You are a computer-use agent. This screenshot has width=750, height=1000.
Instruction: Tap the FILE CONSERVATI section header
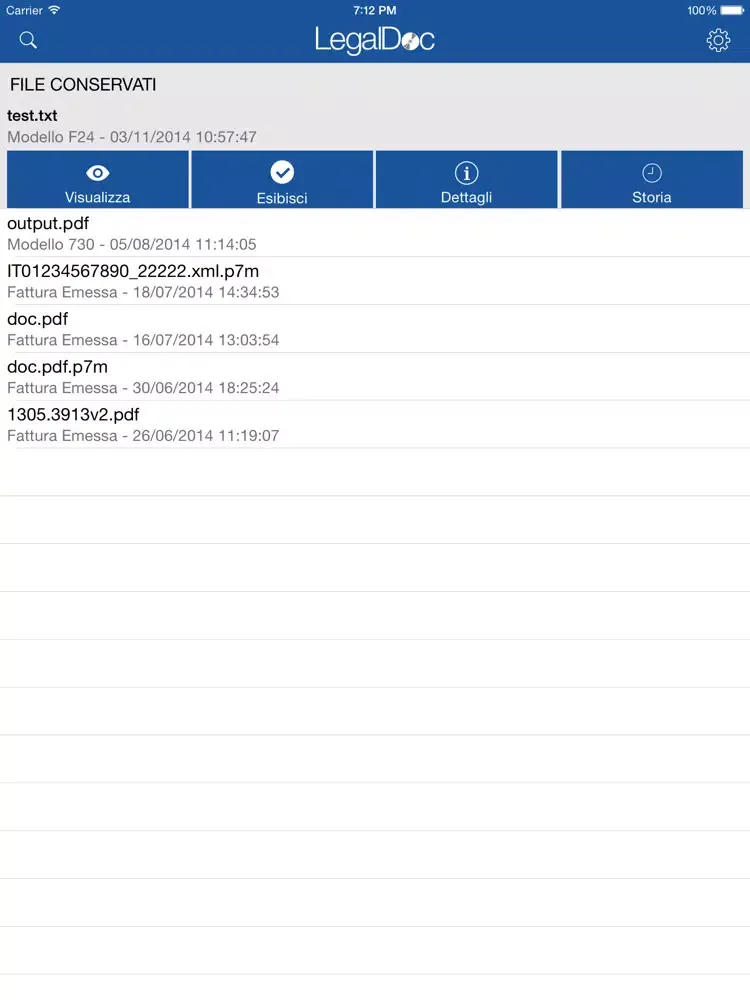tap(83, 85)
